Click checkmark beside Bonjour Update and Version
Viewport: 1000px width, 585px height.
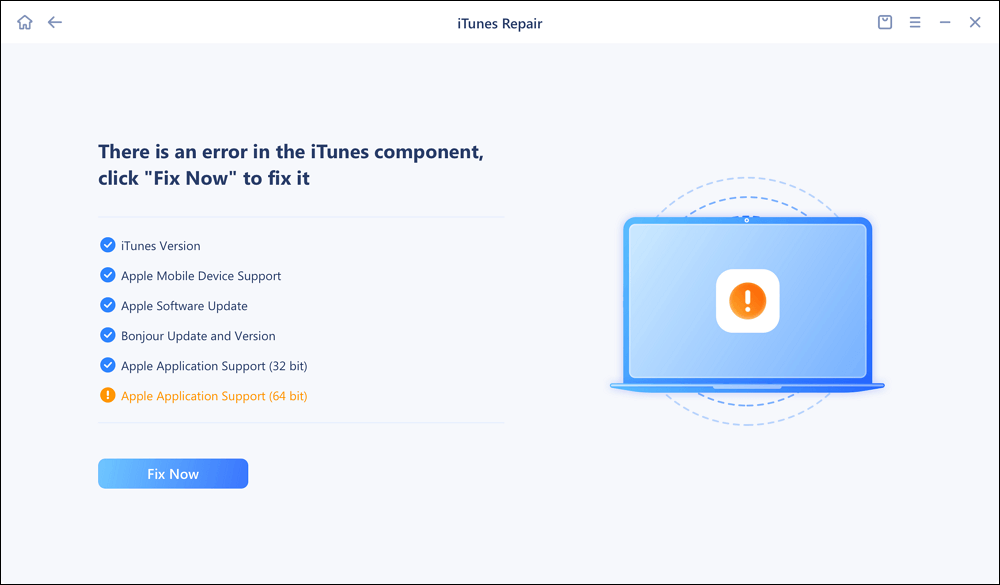108,335
